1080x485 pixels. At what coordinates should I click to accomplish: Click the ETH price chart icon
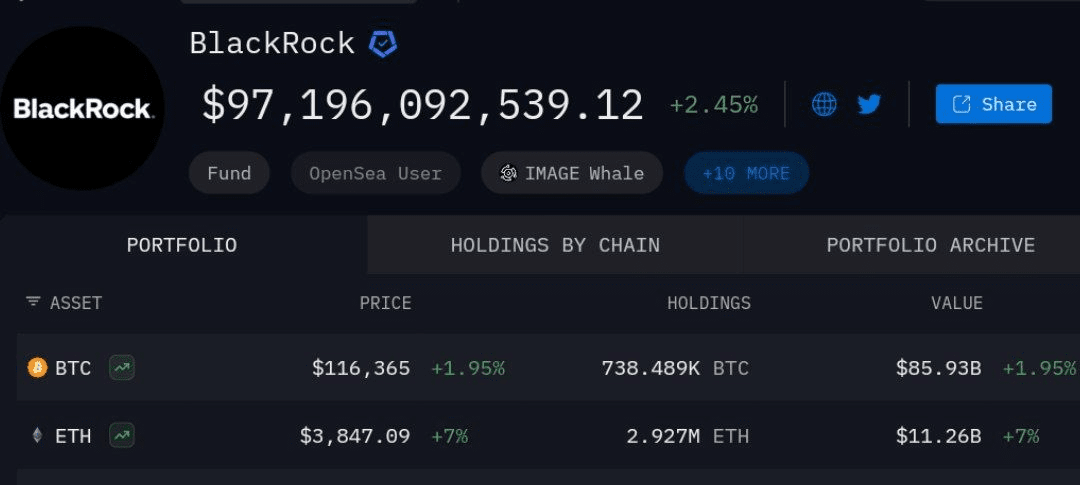(x=122, y=435)
